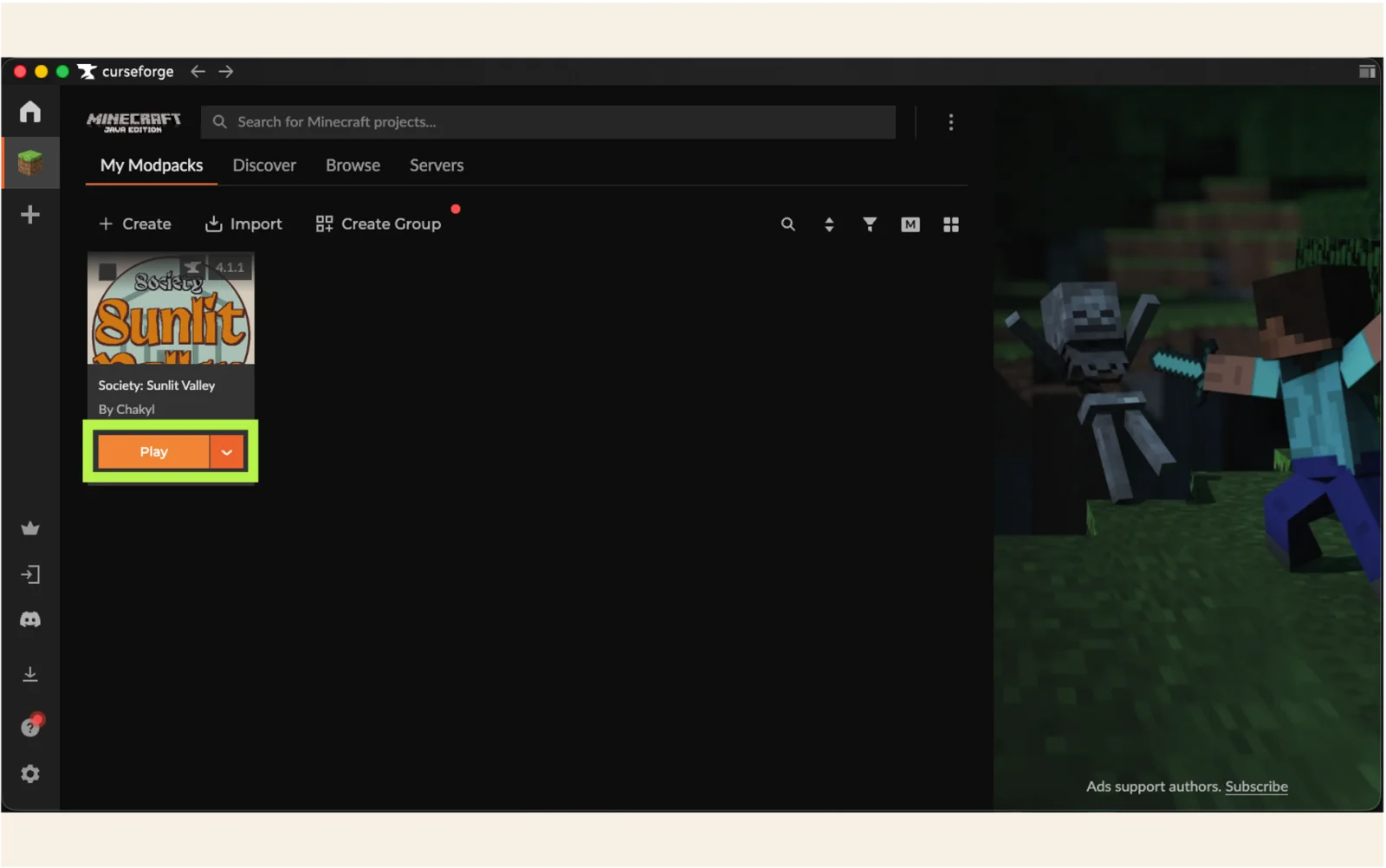Open the three-dot more options menu
The width and height of the screenshot is (1386, 868).
pos(950,122)
